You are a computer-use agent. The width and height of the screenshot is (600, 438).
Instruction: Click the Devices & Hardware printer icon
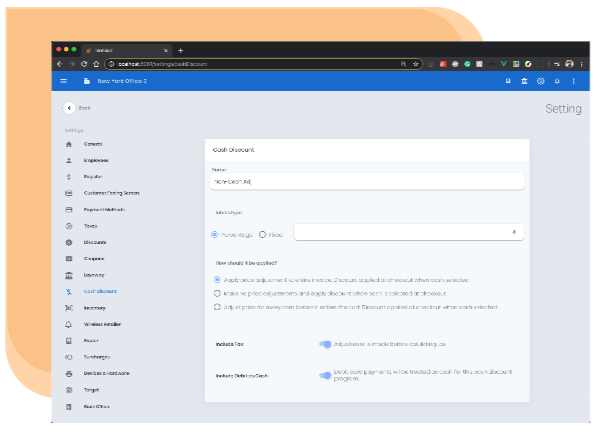68,374
